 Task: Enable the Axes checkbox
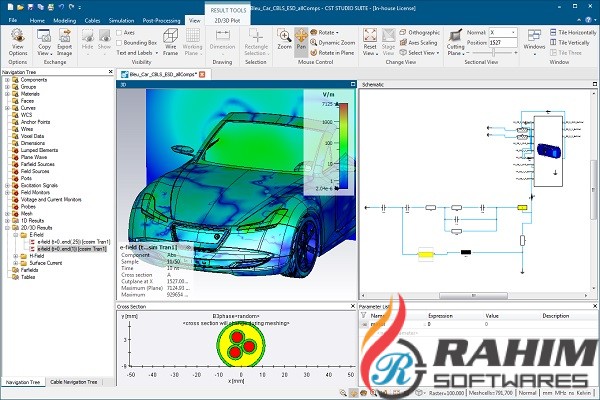(119, 33)
